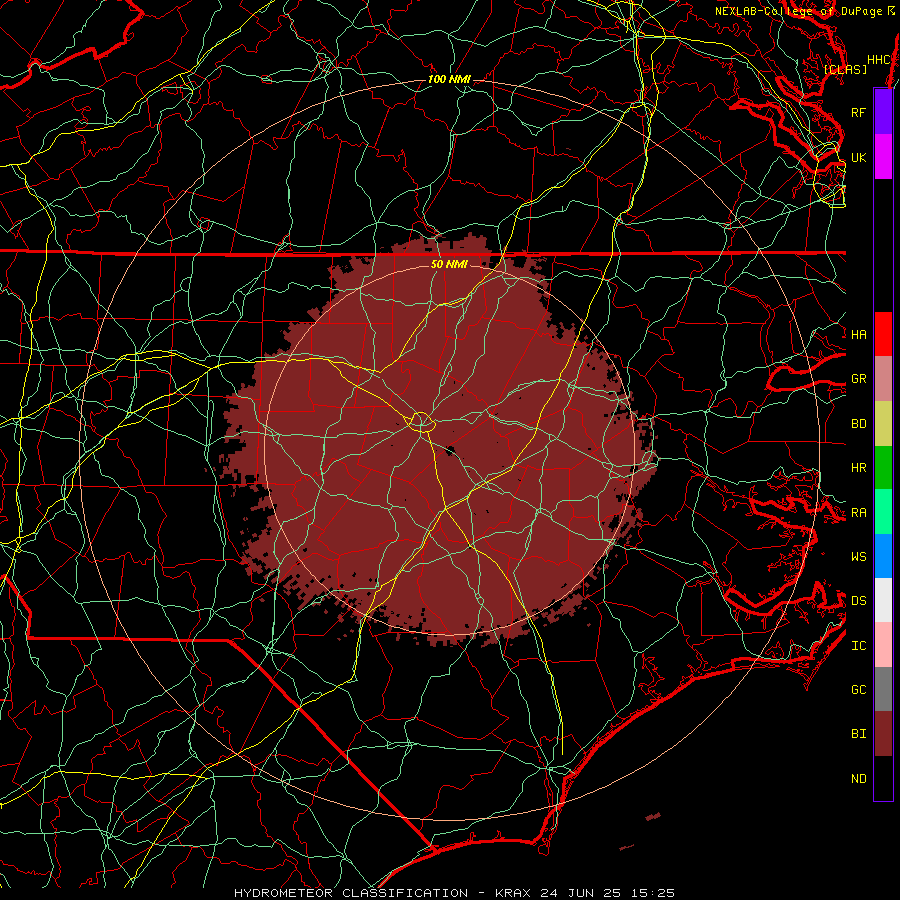Click the GR legend label
The image size is (900, 900).
(859, 379)
